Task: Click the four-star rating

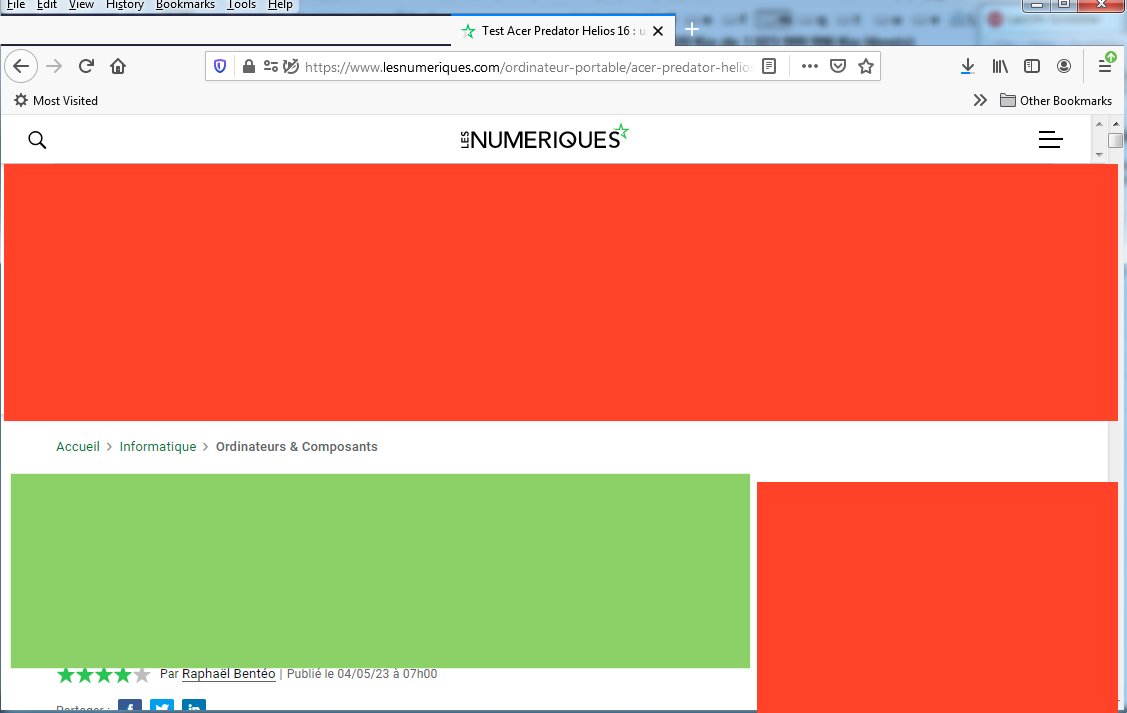Action: pyautogui.click(x=104, y=674)
